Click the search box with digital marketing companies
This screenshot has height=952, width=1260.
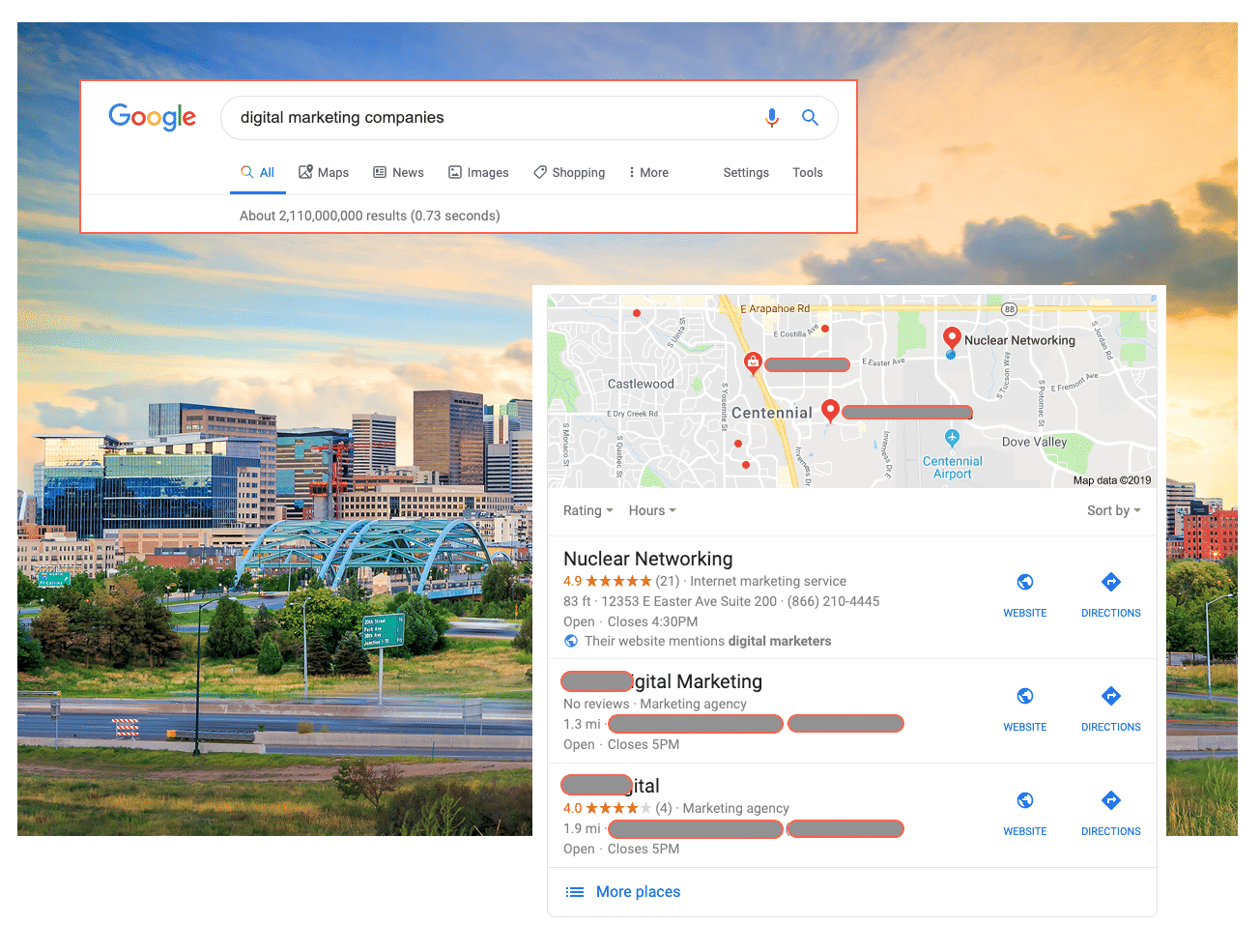point(529,118)
